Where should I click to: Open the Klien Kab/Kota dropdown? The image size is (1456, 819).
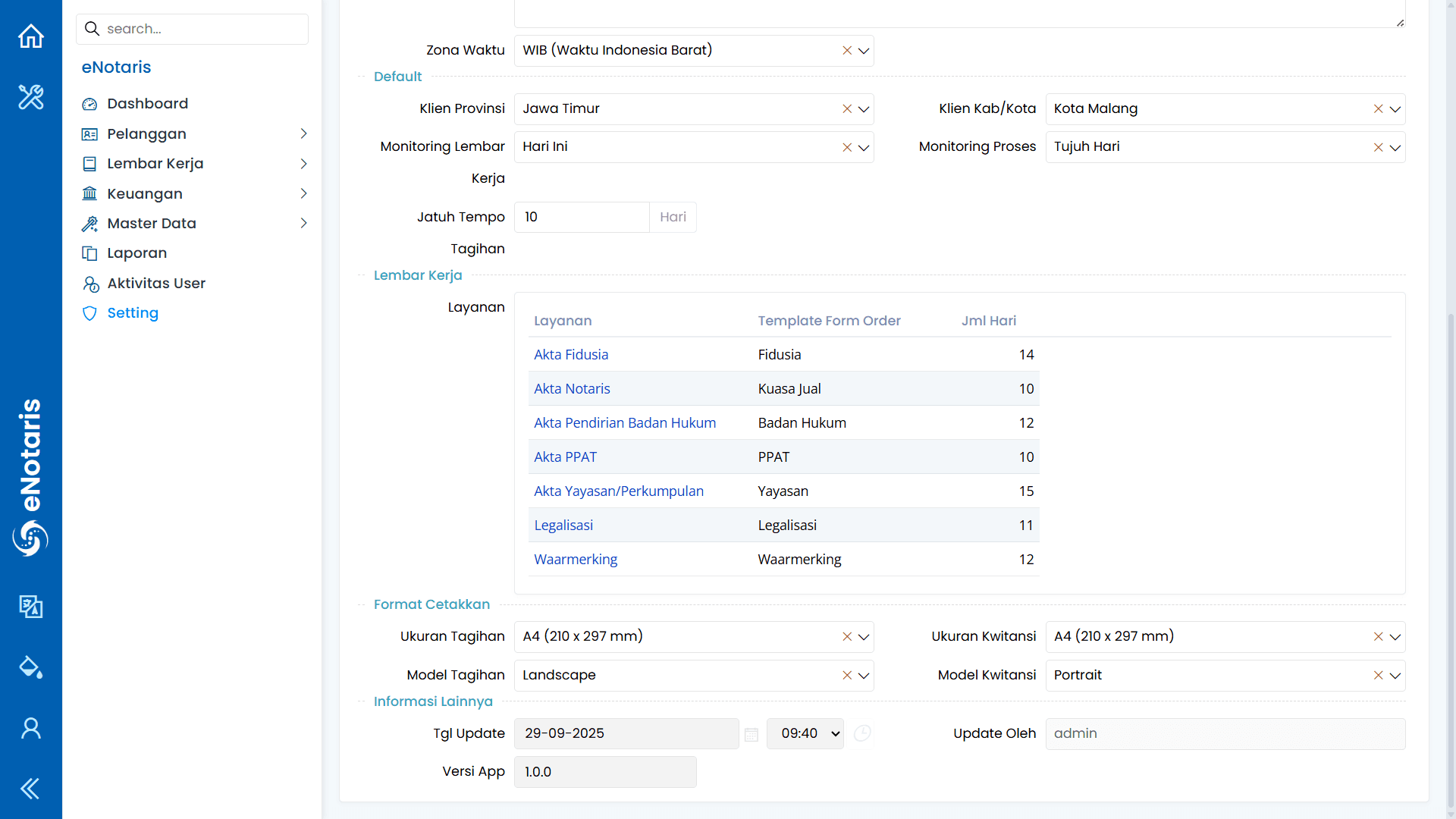(1395, 109)
